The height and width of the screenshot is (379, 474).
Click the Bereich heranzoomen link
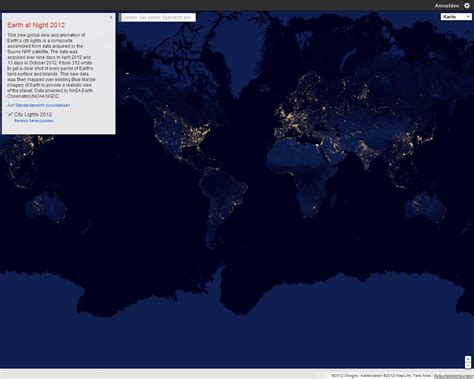pos(34,121)
